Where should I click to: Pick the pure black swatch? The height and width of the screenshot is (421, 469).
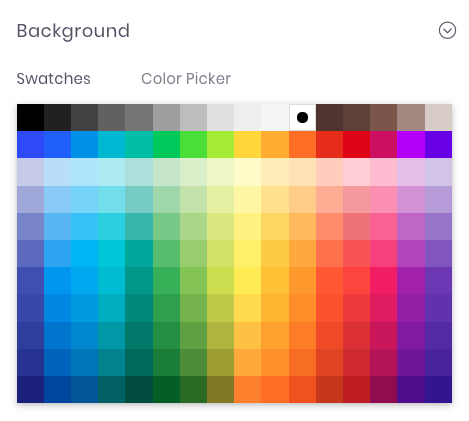[30, 117]
